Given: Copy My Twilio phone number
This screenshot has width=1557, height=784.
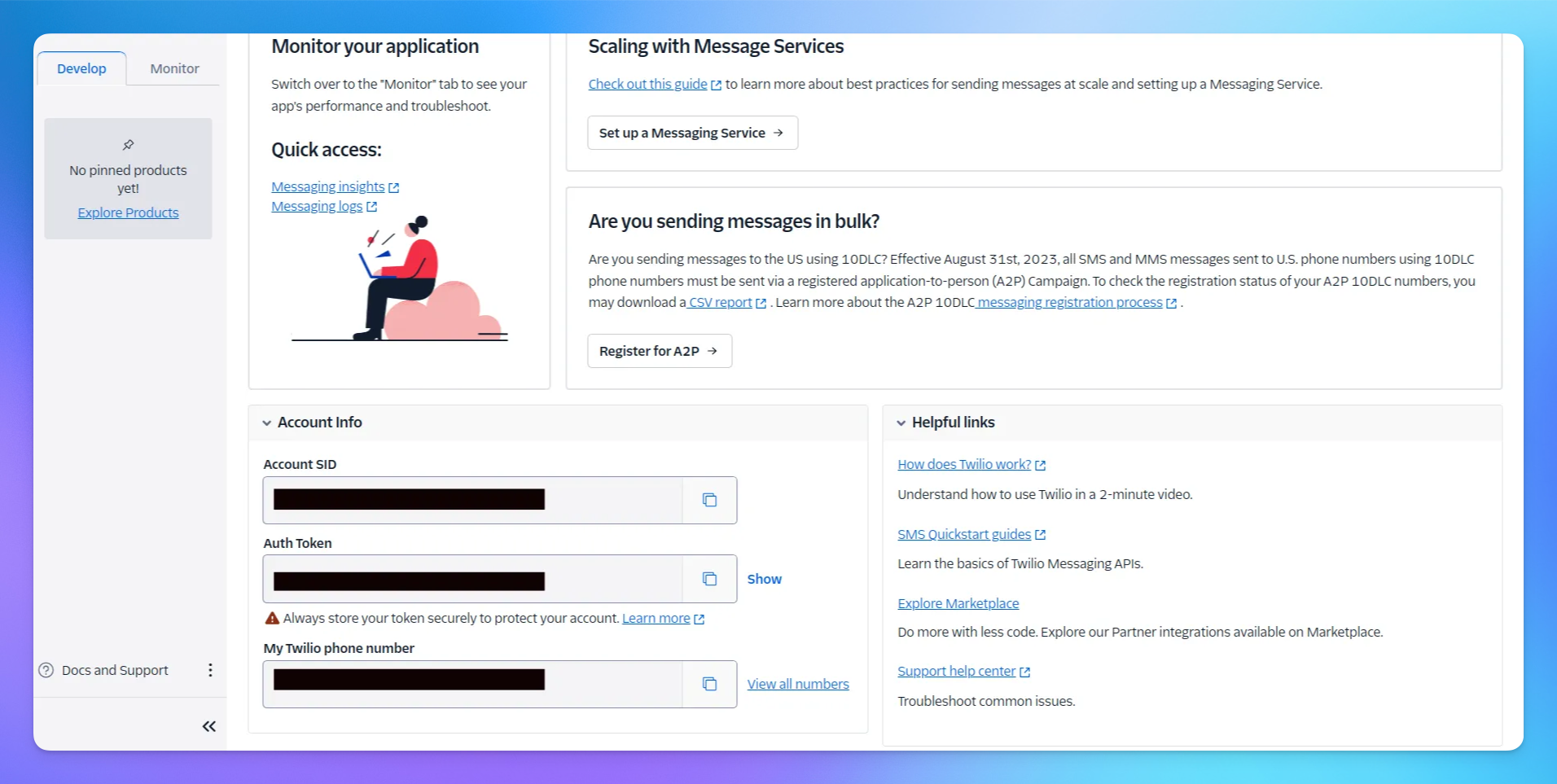Looking at the screenshot, I should (x=709, y=684).
